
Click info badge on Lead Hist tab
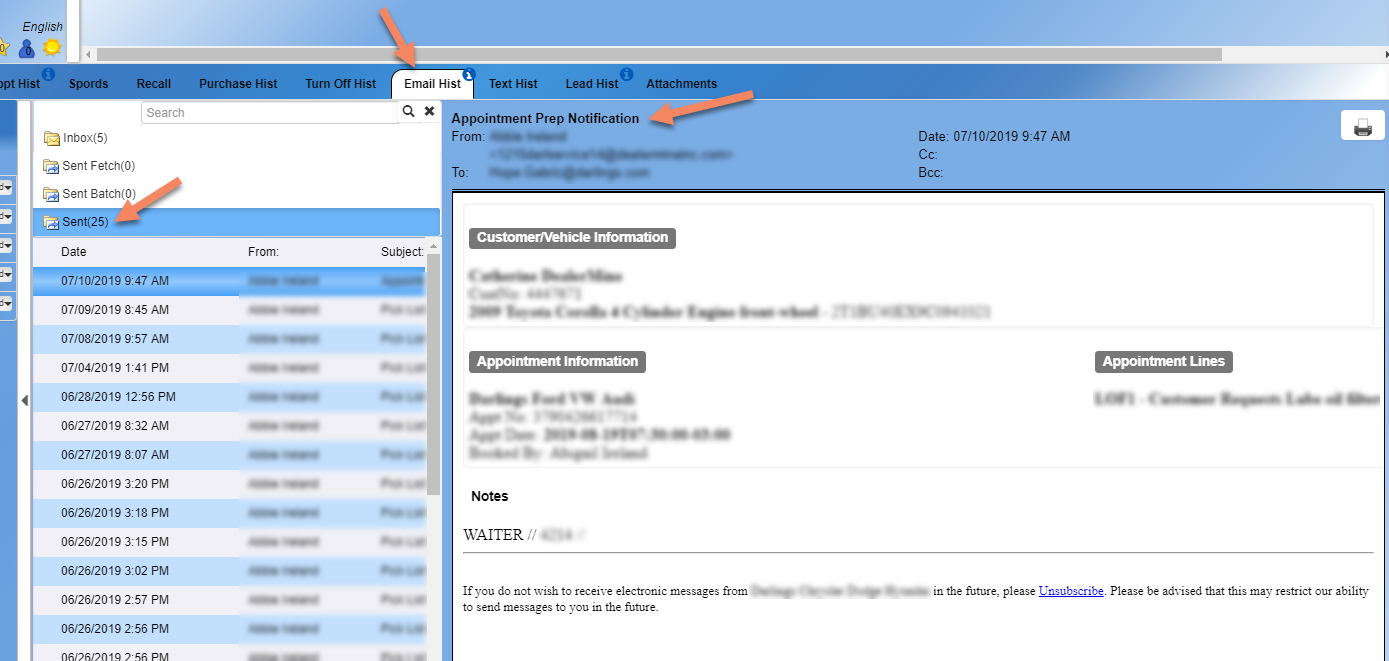point(626,74)
